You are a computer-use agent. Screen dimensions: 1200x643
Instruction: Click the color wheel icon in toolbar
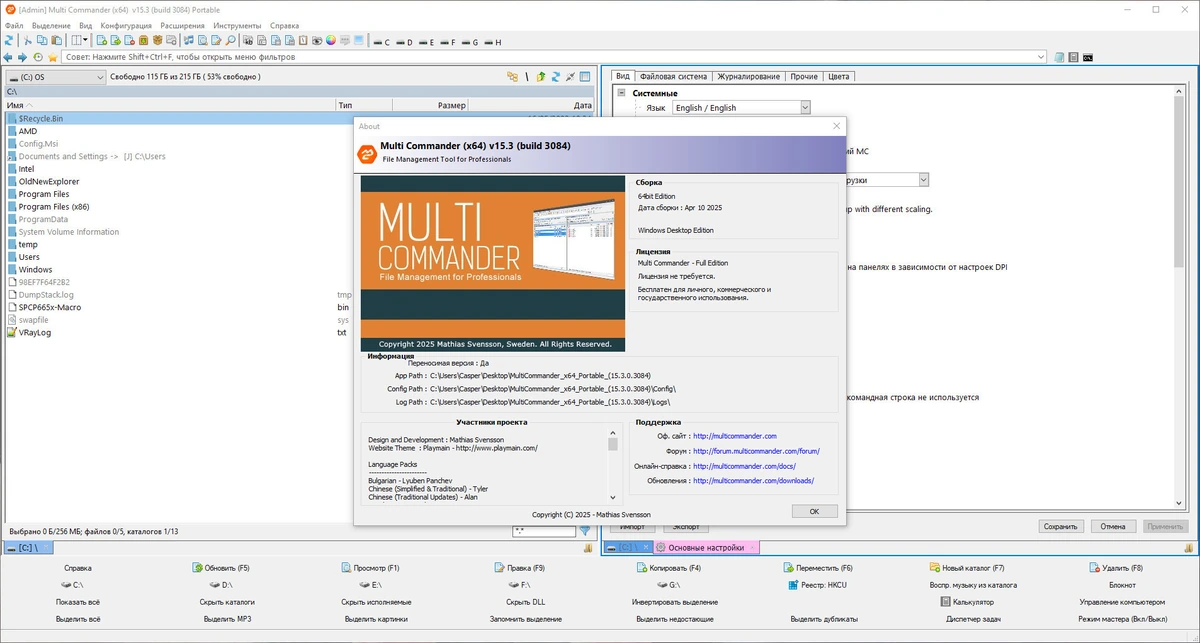coord(330,41)
